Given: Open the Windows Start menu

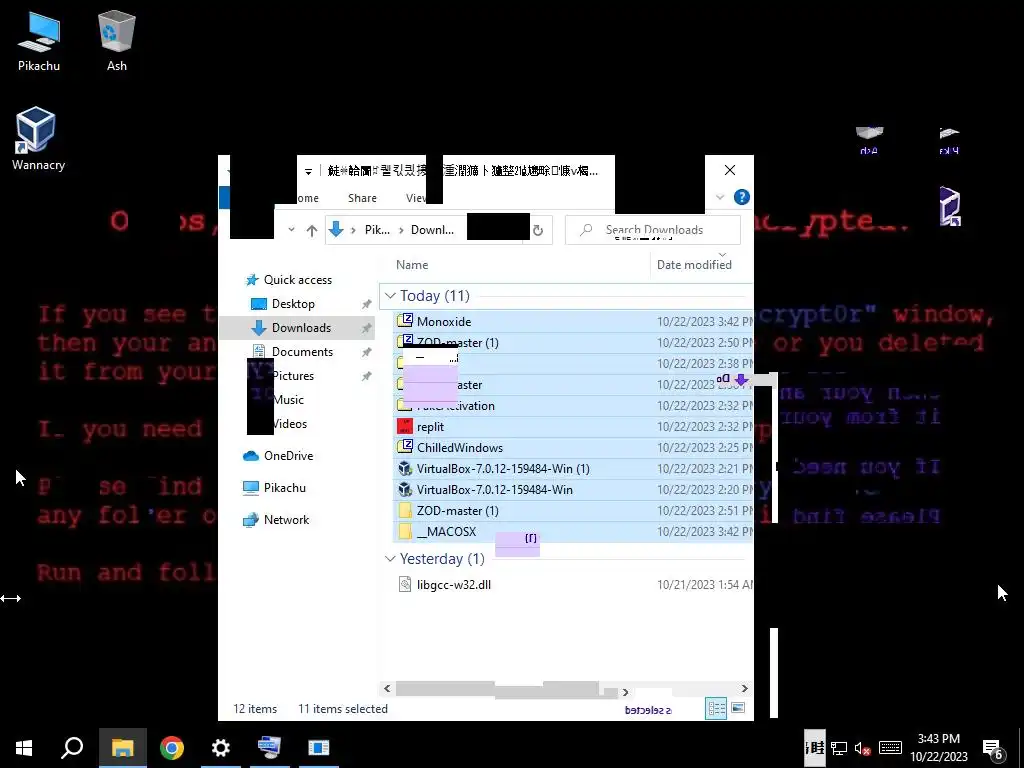Looking at the screenshot, I should pos(24,748).
